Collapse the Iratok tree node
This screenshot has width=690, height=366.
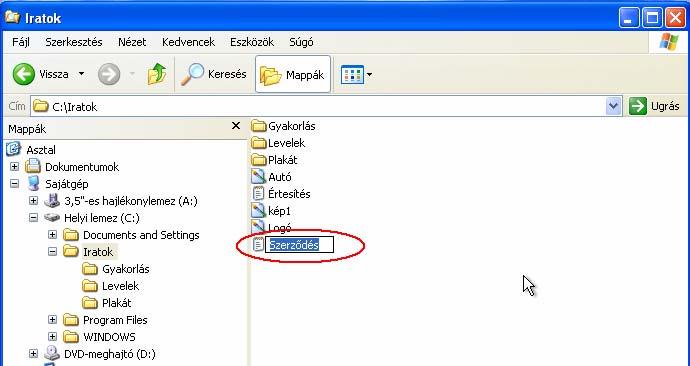52,252
